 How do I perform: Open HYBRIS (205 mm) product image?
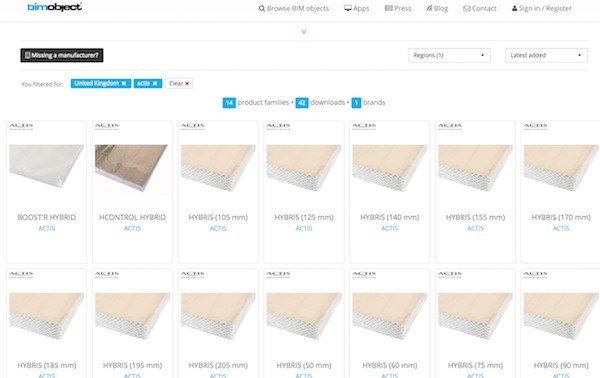pos(218,316)
